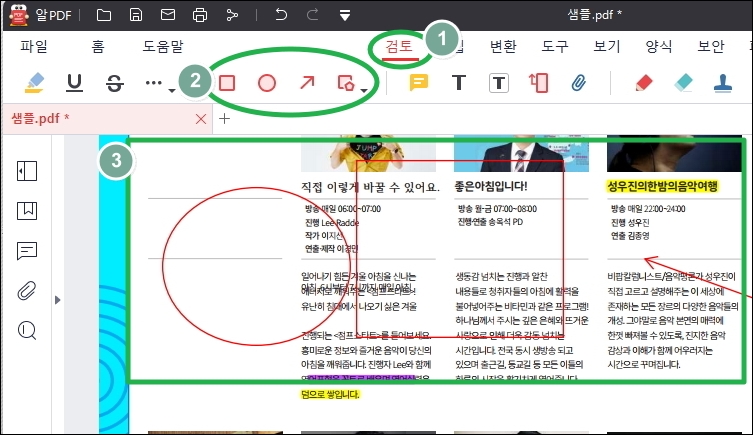
Task: Save the document with the floppy icon
Action: point(136,15)
